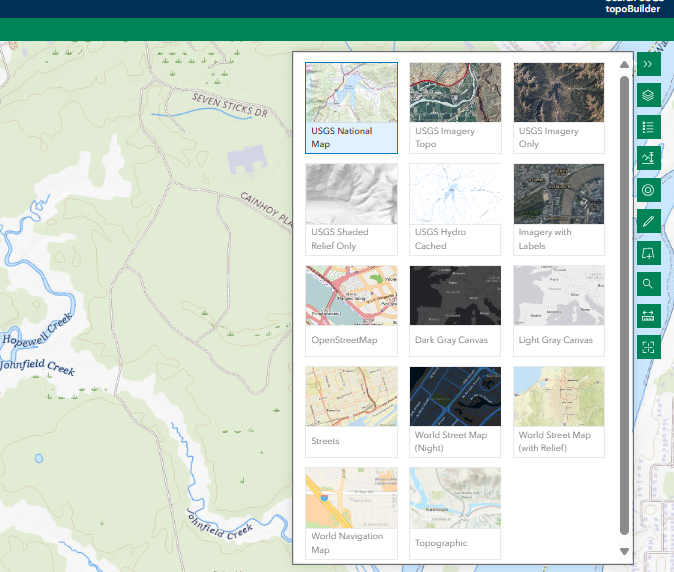The width and height of the screenshot is (674, 572).
Task: Collapse the toolbar with double-chevron icon
Action: pyautogui.click(x=649, y=64)
